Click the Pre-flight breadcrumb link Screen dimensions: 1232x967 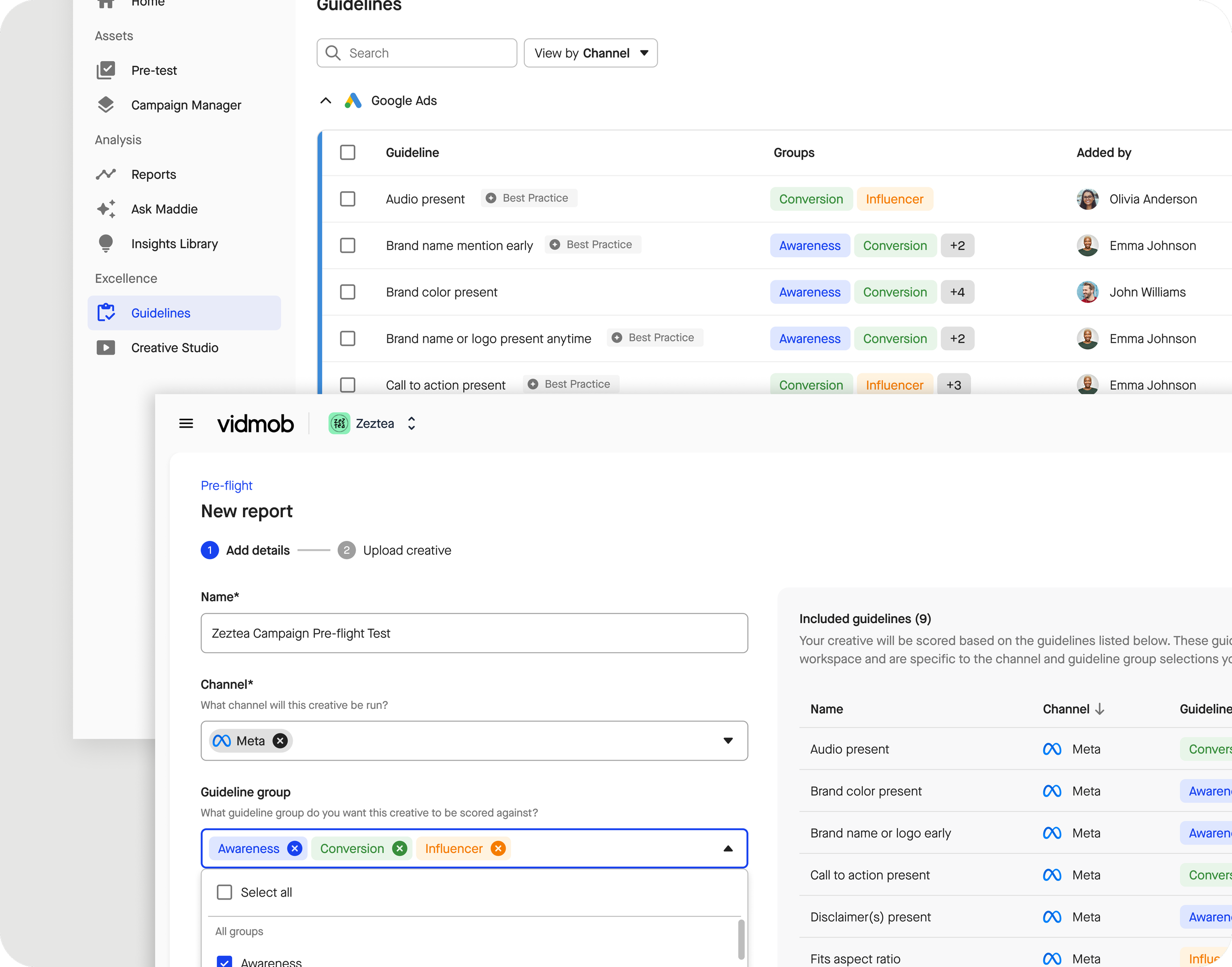[x=227, y=485]
